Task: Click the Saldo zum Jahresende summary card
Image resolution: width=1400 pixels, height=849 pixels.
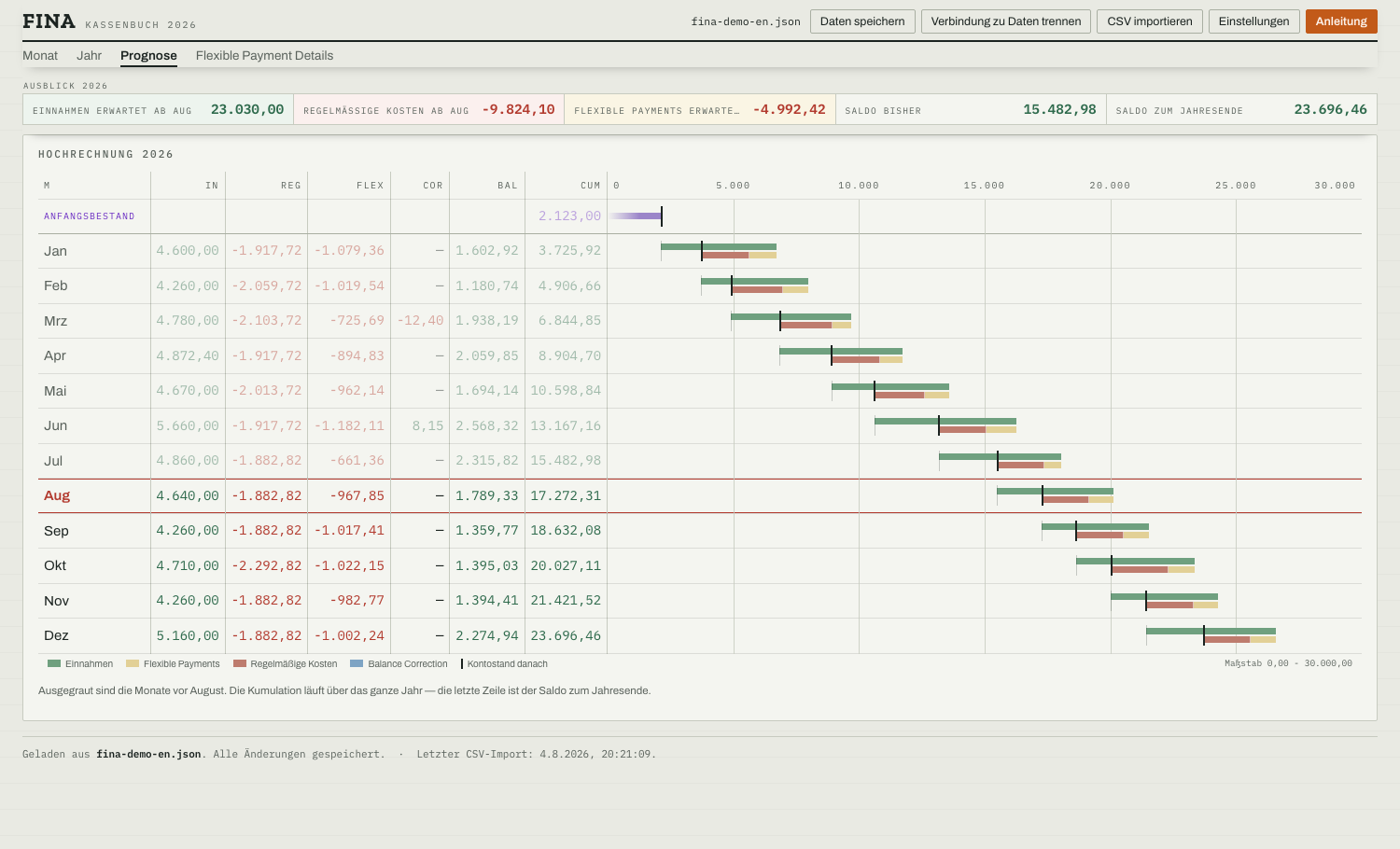Action: click(1241, 109)
